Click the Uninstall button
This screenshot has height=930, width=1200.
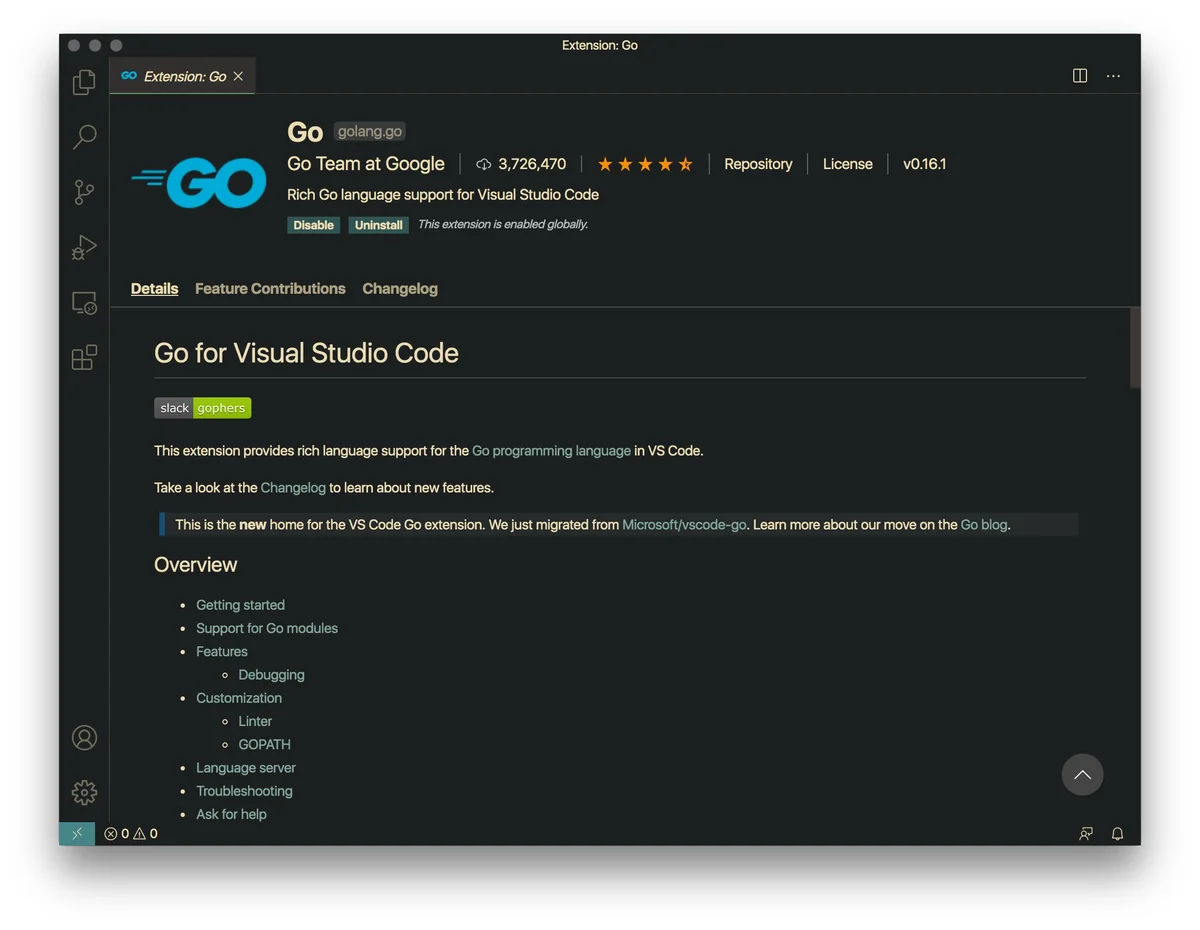tap(379, 225)
